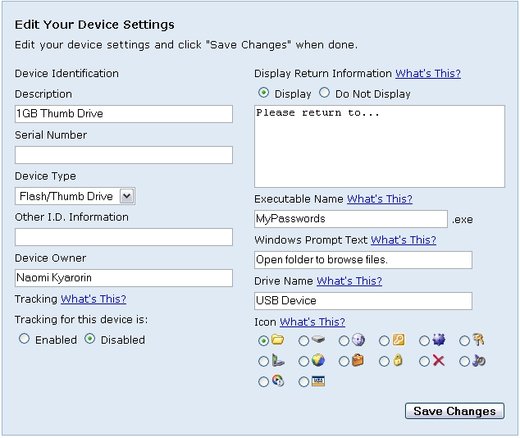The width and height of the screenshot is (520, 438).
Task: Click the Executable Name field MyPasswords
Action: (x=351, y=219)
